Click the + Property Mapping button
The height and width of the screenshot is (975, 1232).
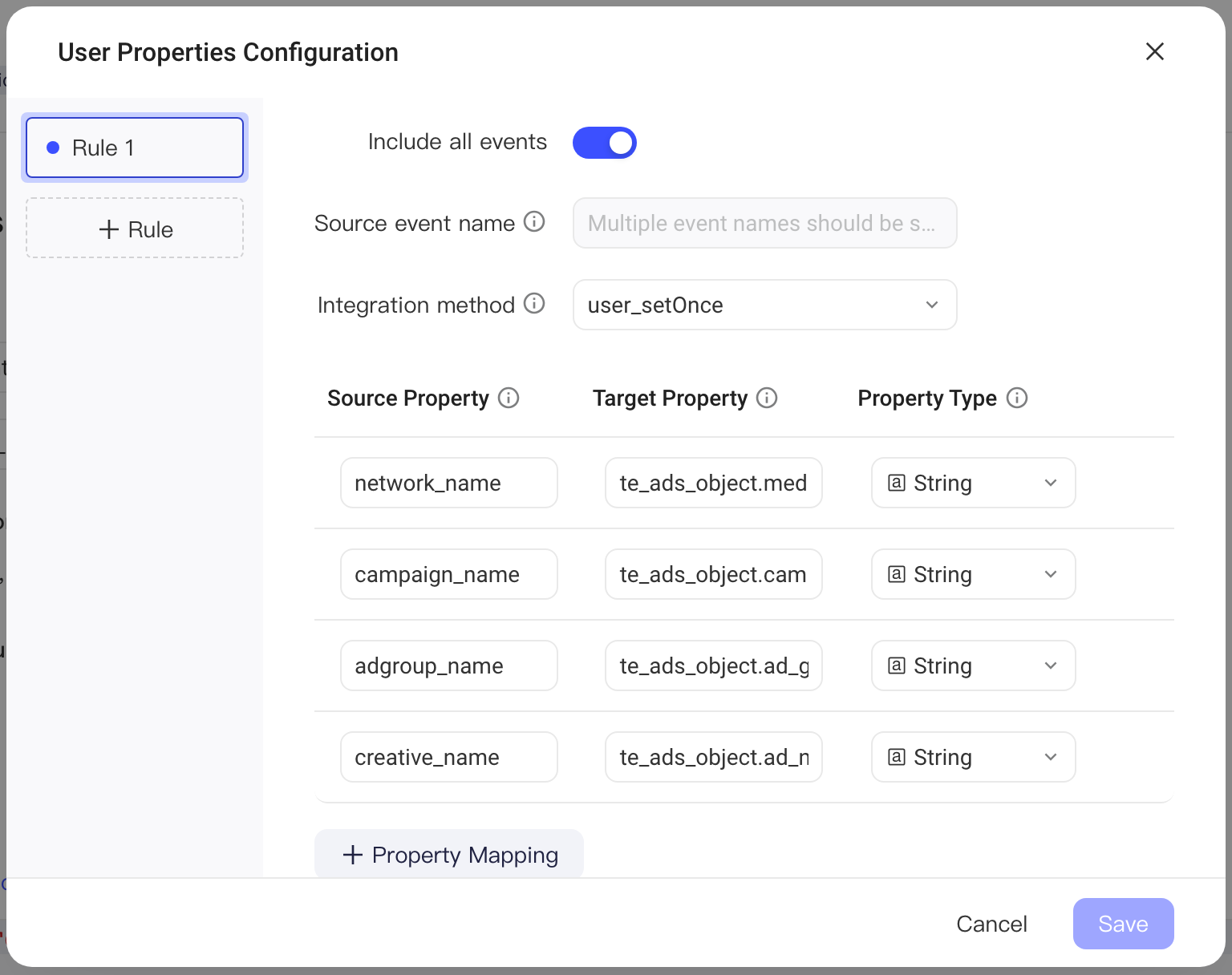pos(449,854)
